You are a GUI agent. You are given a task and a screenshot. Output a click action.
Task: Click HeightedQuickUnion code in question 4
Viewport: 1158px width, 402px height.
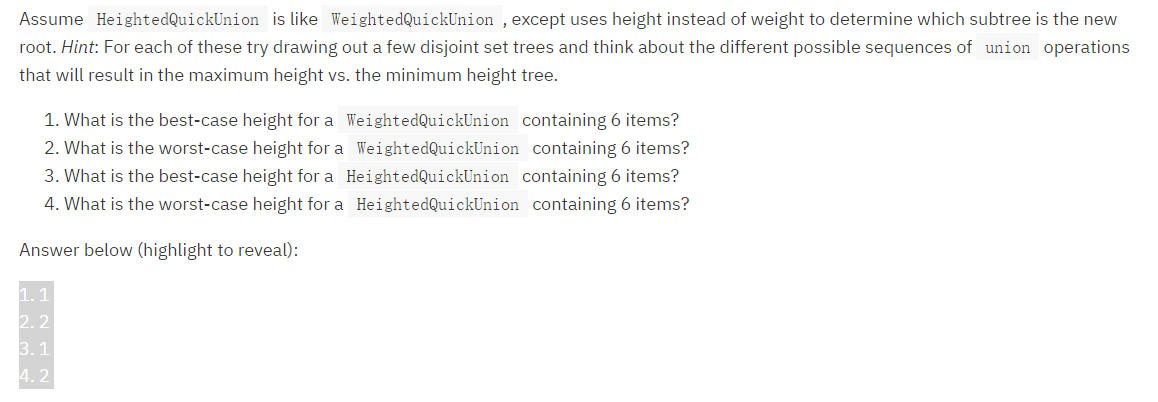point(437,205)
